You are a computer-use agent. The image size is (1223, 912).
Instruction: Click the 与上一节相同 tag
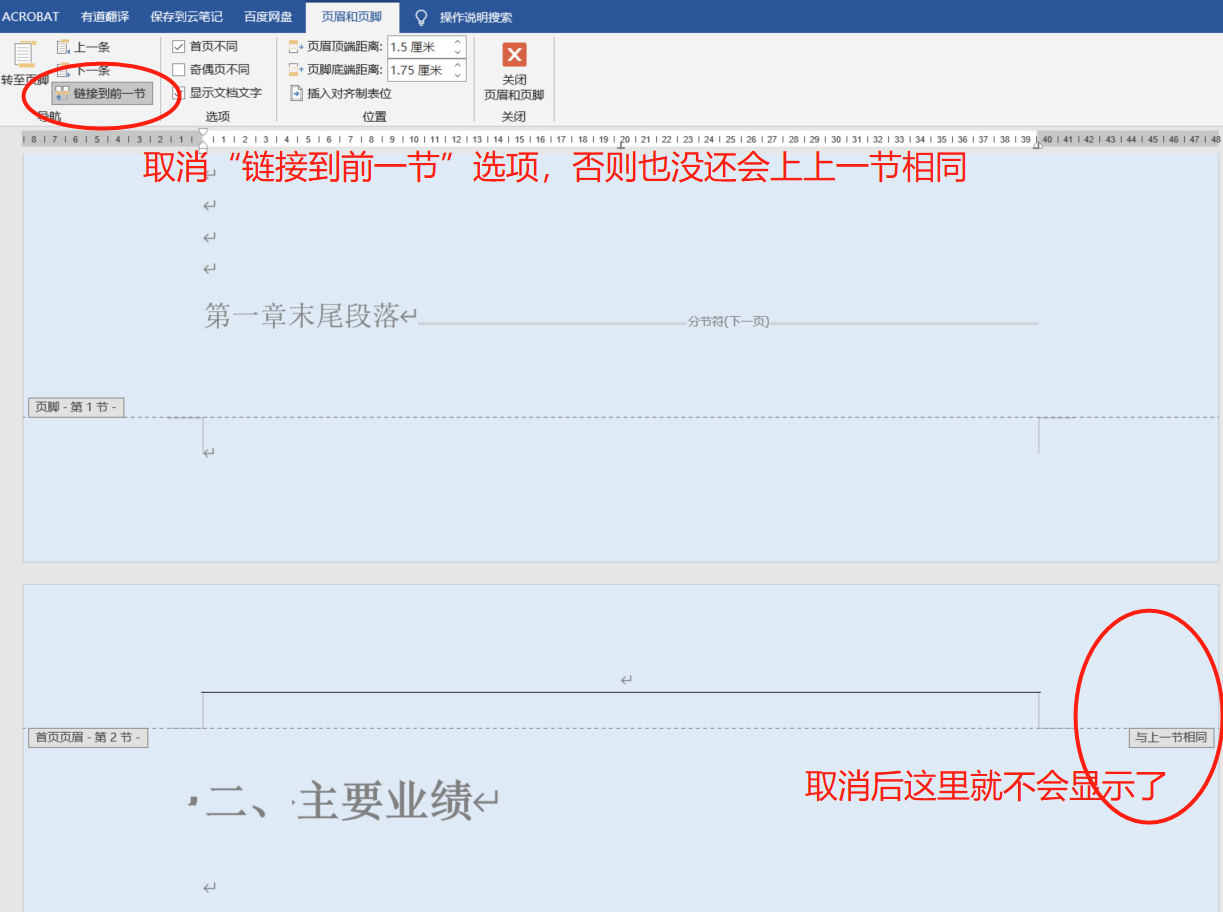pyautogui.click(x=1171, y=737)
